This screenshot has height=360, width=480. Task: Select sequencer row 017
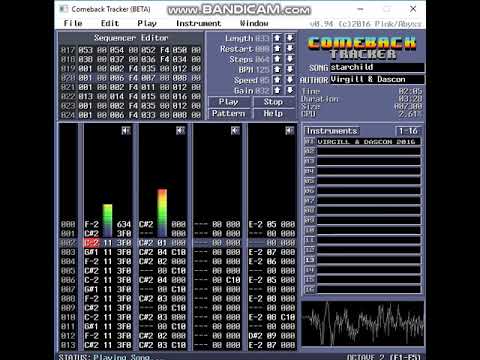[x=131, y=50]
